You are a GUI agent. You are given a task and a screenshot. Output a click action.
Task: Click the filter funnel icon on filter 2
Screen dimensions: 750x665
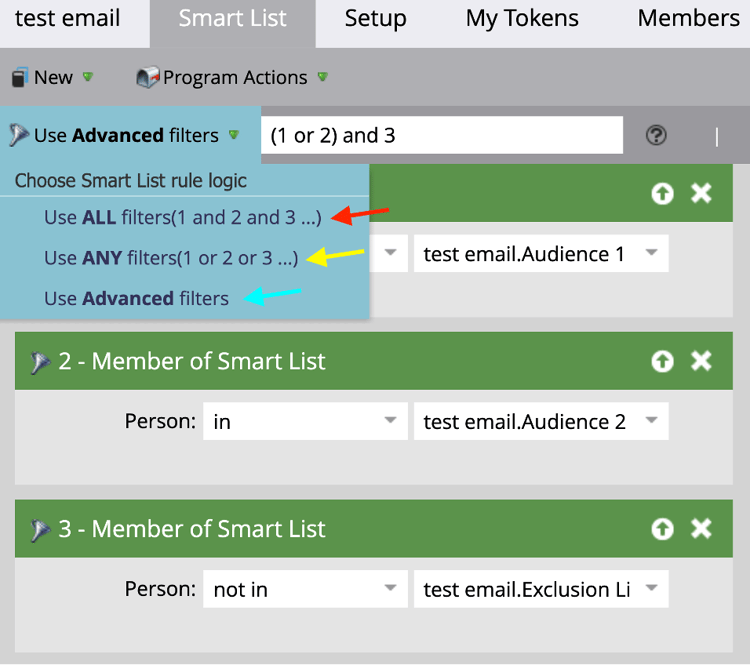point(41,362)
